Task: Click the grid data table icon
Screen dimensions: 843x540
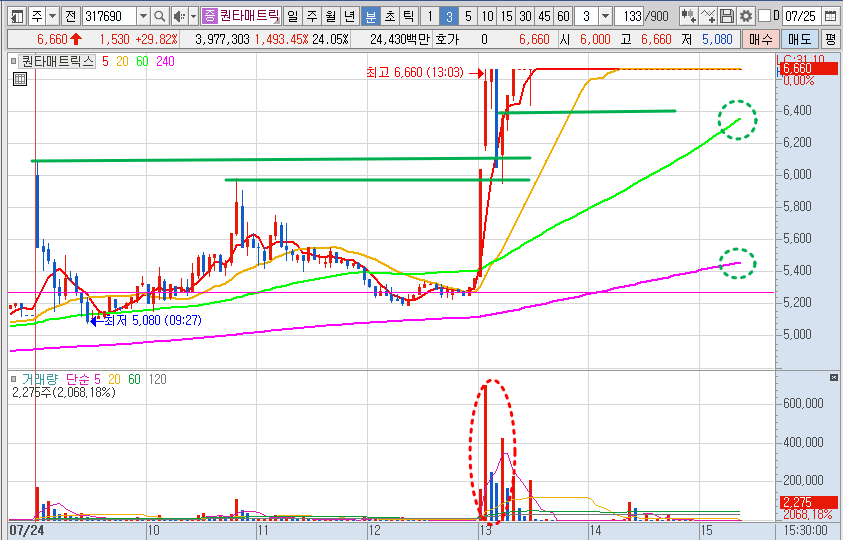Action: (x=20, y=79)
